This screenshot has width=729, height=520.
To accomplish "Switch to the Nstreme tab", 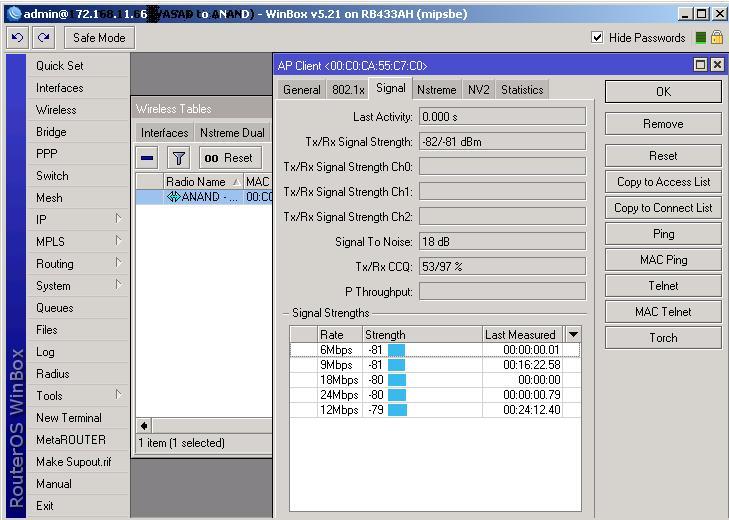I will 437,90.
